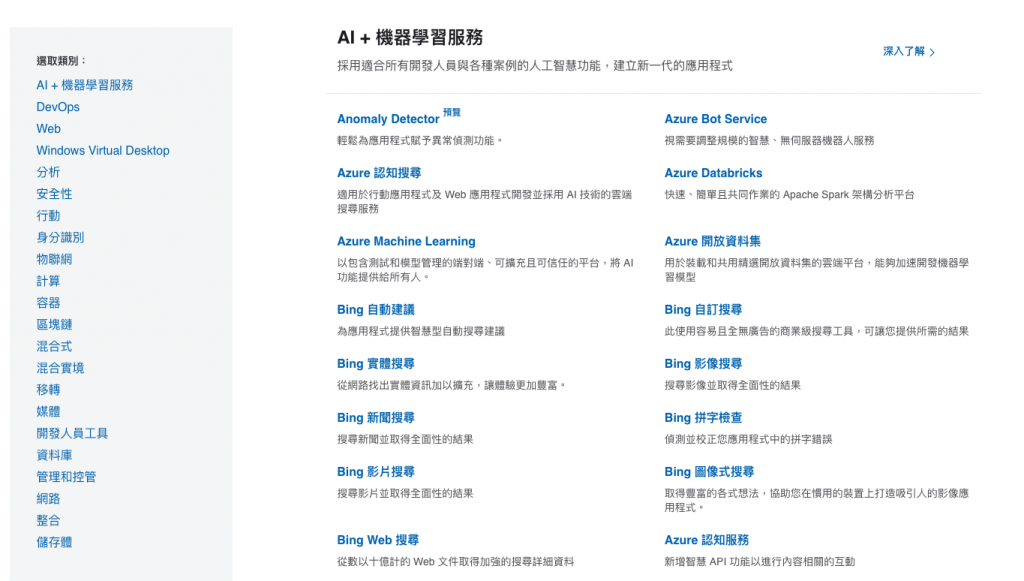Open Azure 認知服務
The width and height of the screenshot is (1024, 581).
[707, 540]
